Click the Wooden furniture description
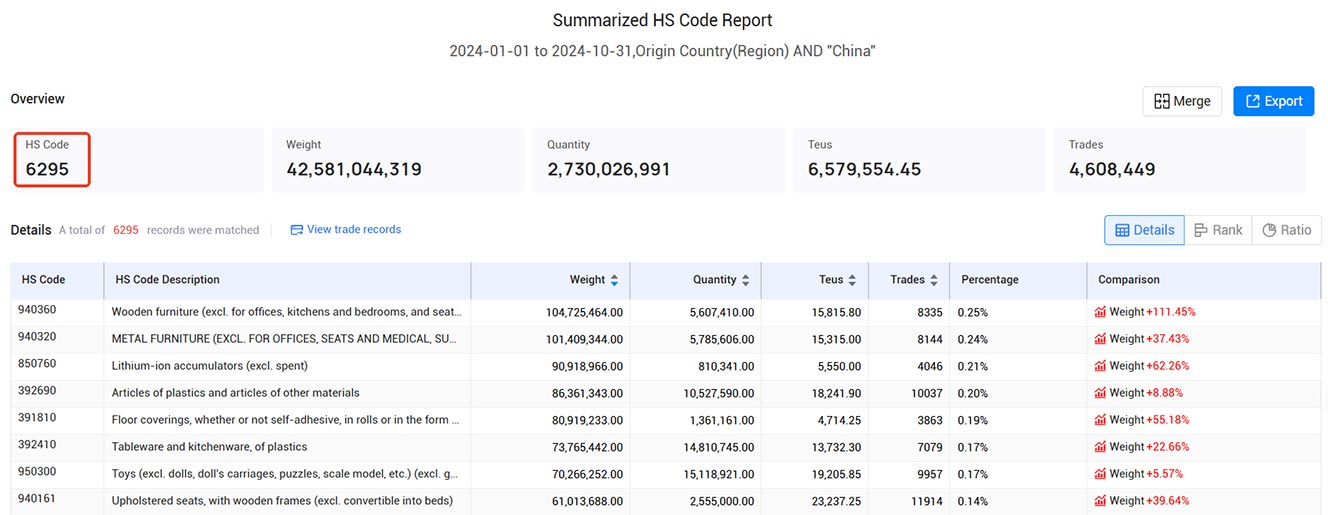The image size is (1328, 515). click(286, 312)
